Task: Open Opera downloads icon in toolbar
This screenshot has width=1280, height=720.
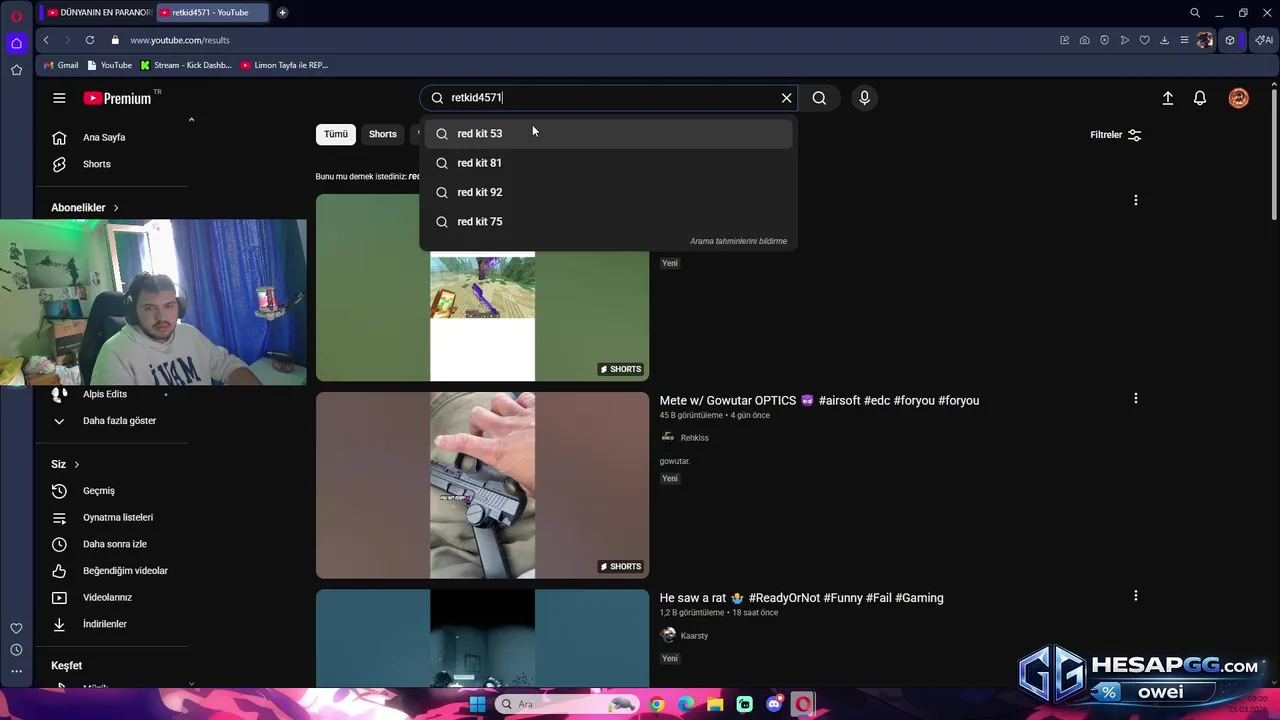Action: pos(1165,40)
